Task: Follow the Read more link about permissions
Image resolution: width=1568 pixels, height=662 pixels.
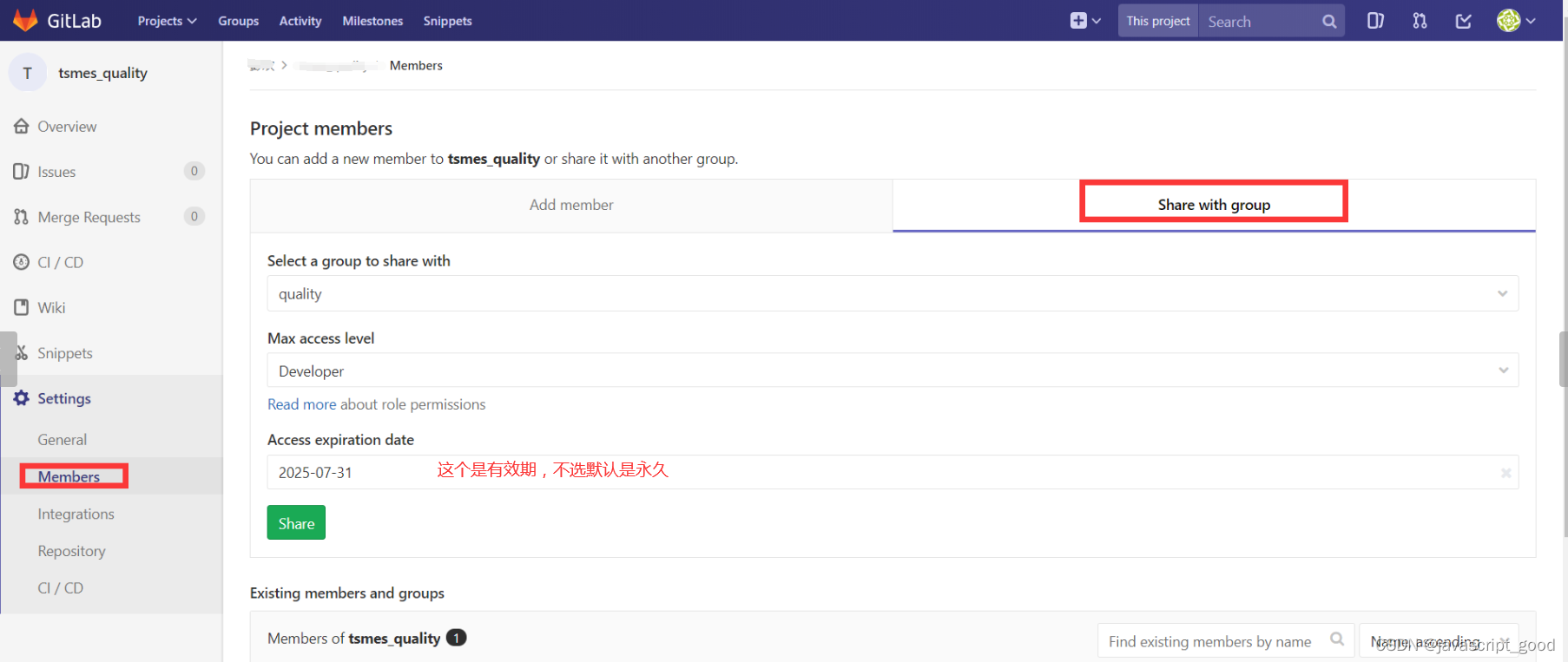Action: pos(301,404)
